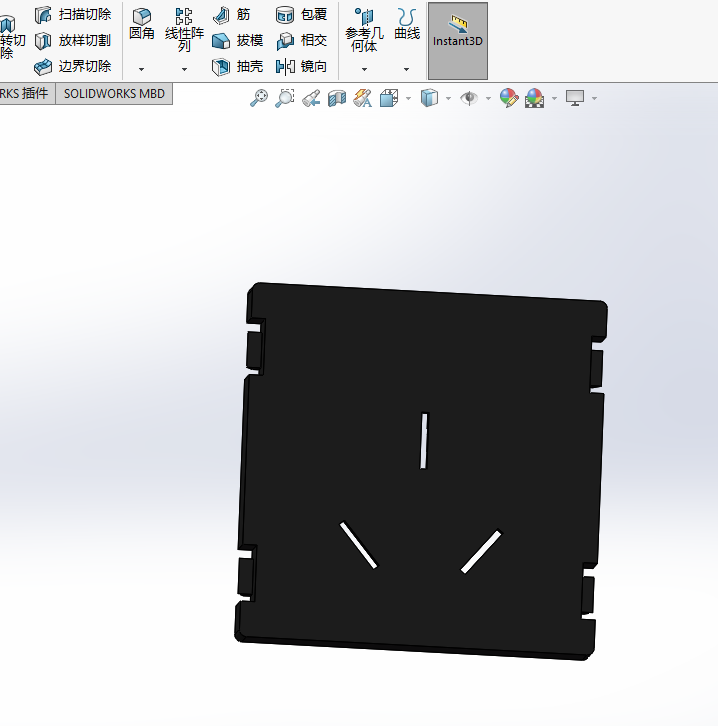This screenshot has height=726, width=718.
Task: Click the right diagonal slot on the plate
Action: tap(481, 551)
